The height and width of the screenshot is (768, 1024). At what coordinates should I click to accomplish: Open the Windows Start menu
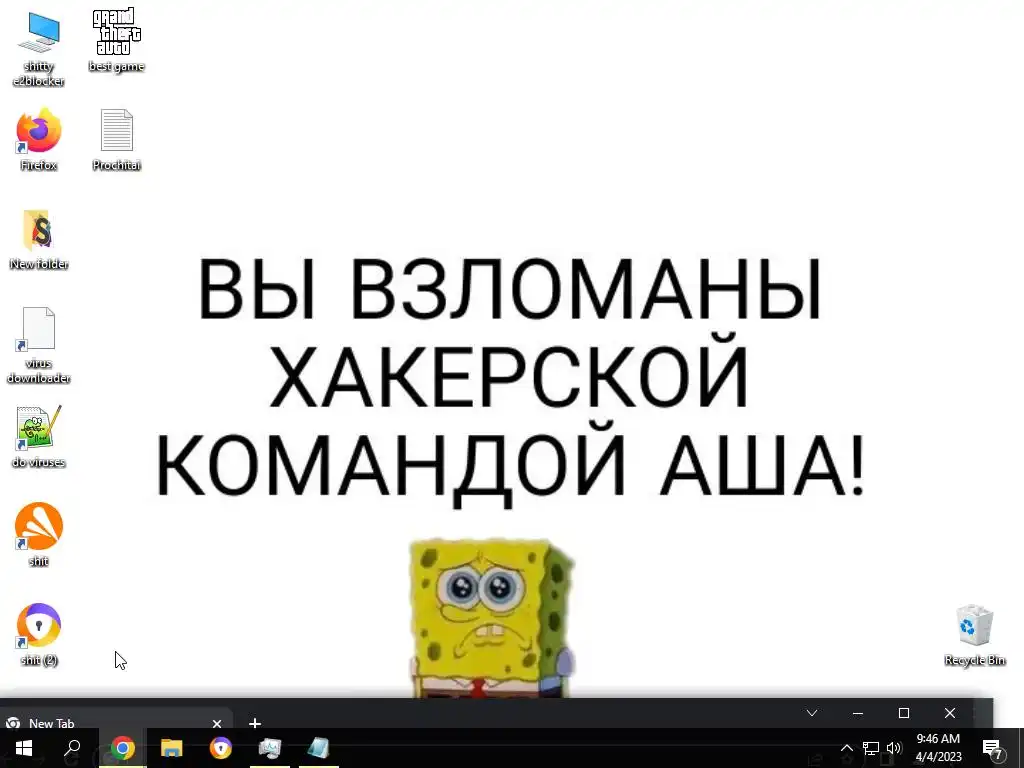24,748
